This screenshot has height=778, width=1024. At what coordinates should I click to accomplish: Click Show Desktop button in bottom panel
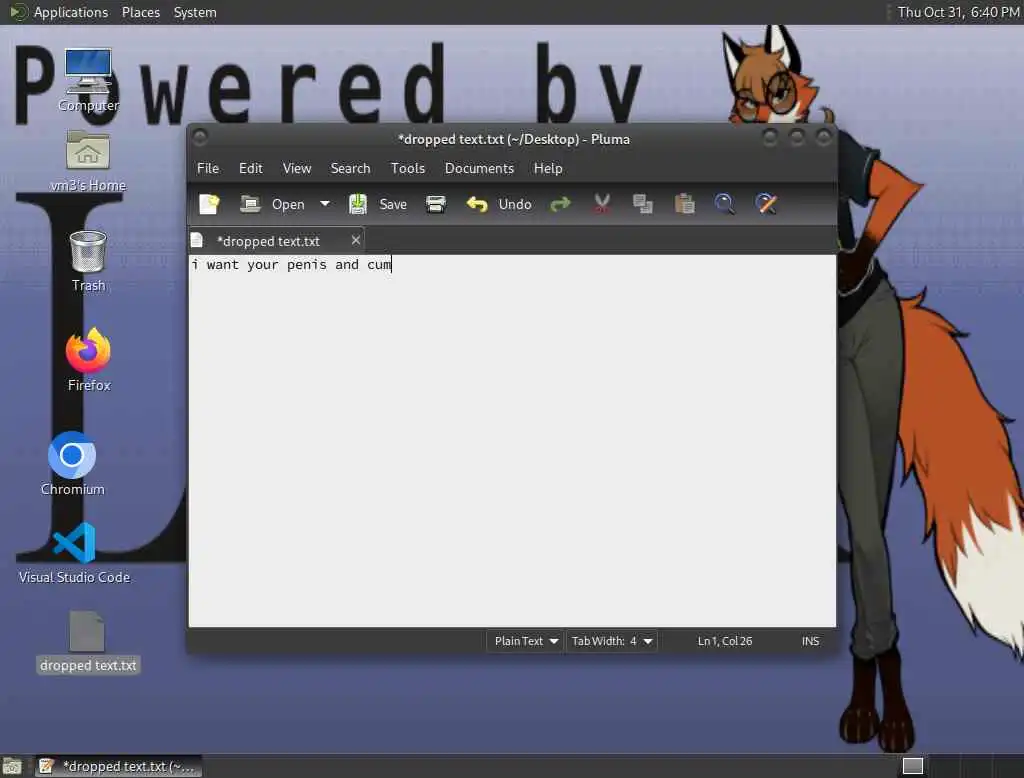click(12, 766)
